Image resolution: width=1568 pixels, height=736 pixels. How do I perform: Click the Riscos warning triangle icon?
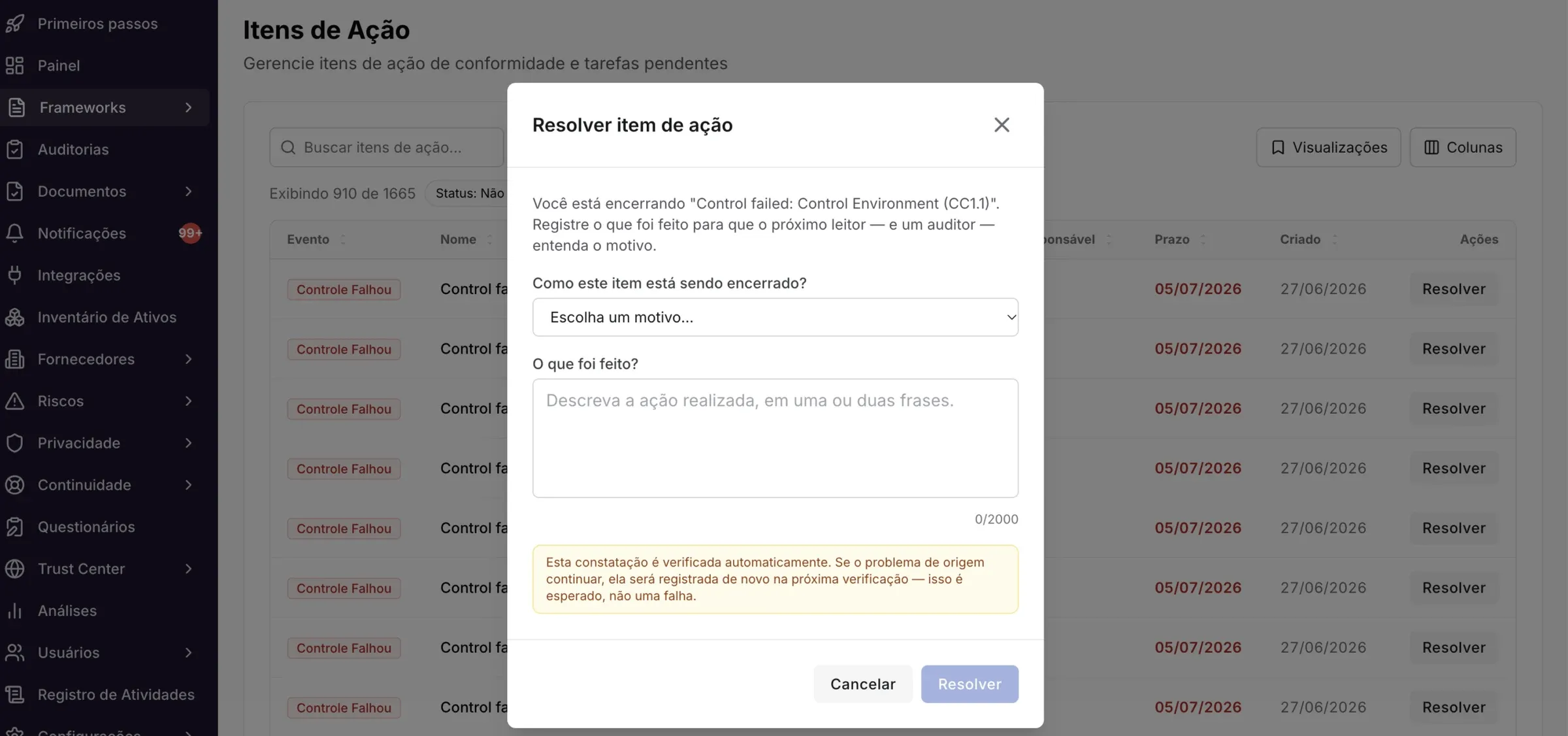[14, 401]
